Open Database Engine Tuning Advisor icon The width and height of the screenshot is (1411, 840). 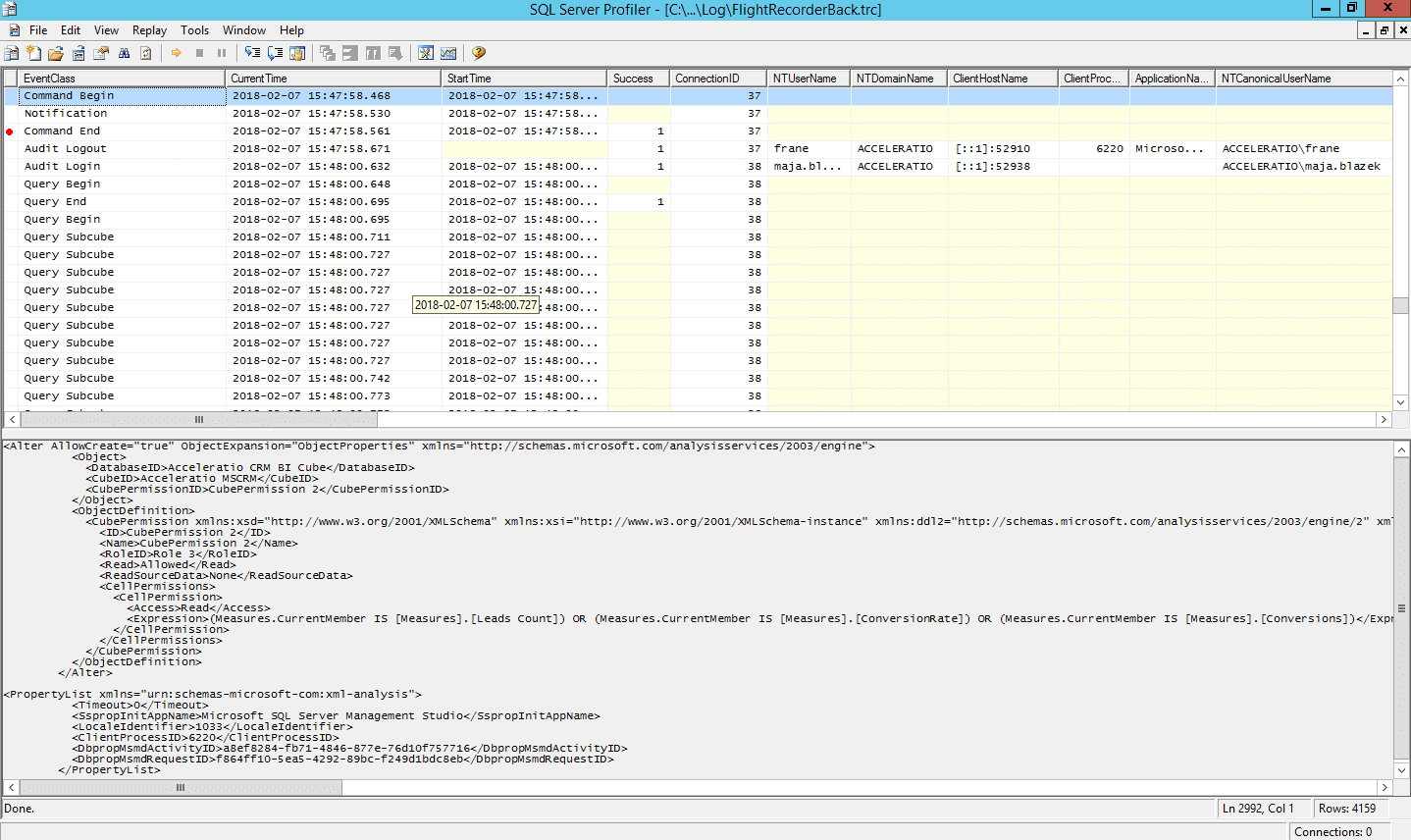[x=426, y=53]
